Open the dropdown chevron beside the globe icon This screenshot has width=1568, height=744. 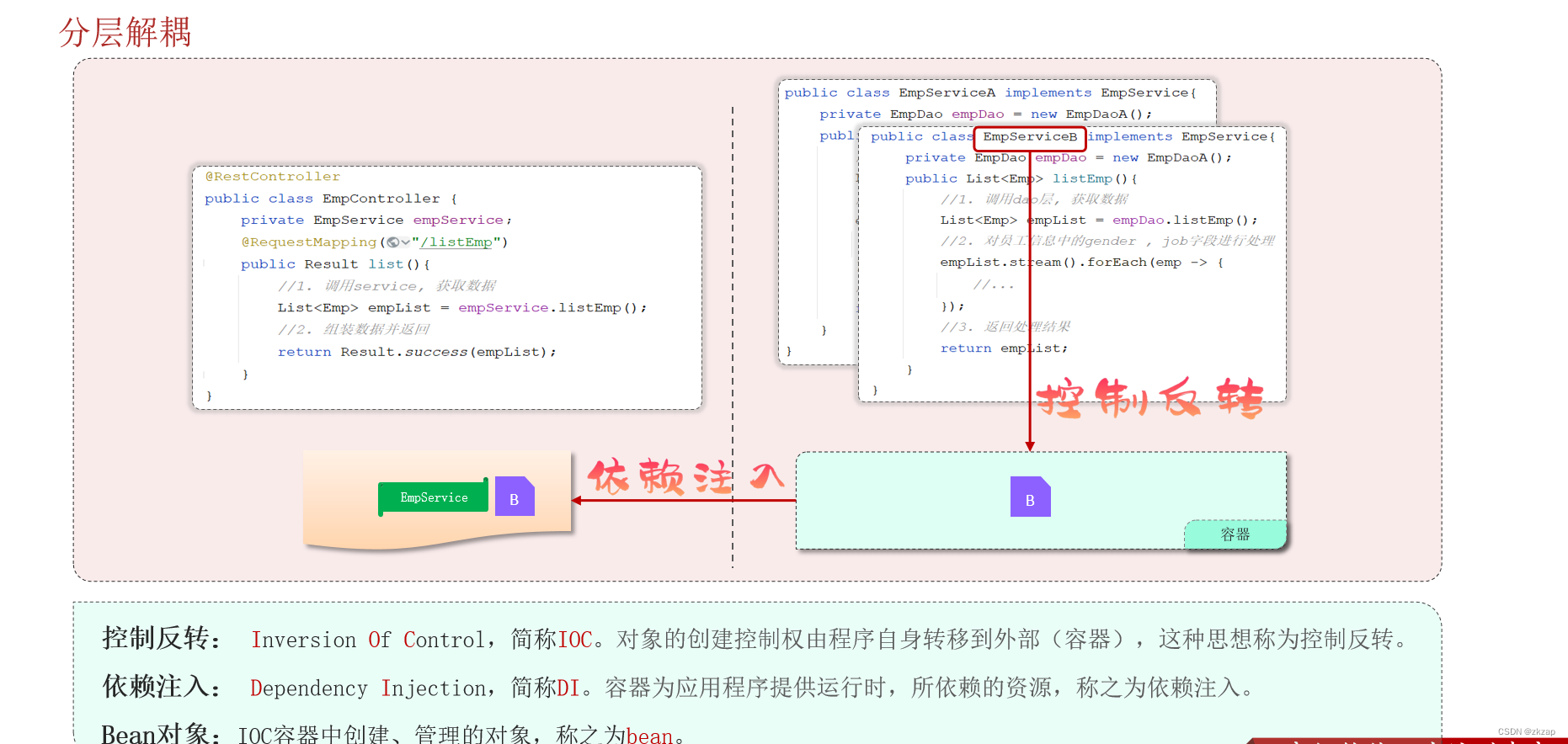(x=405, y=242)
